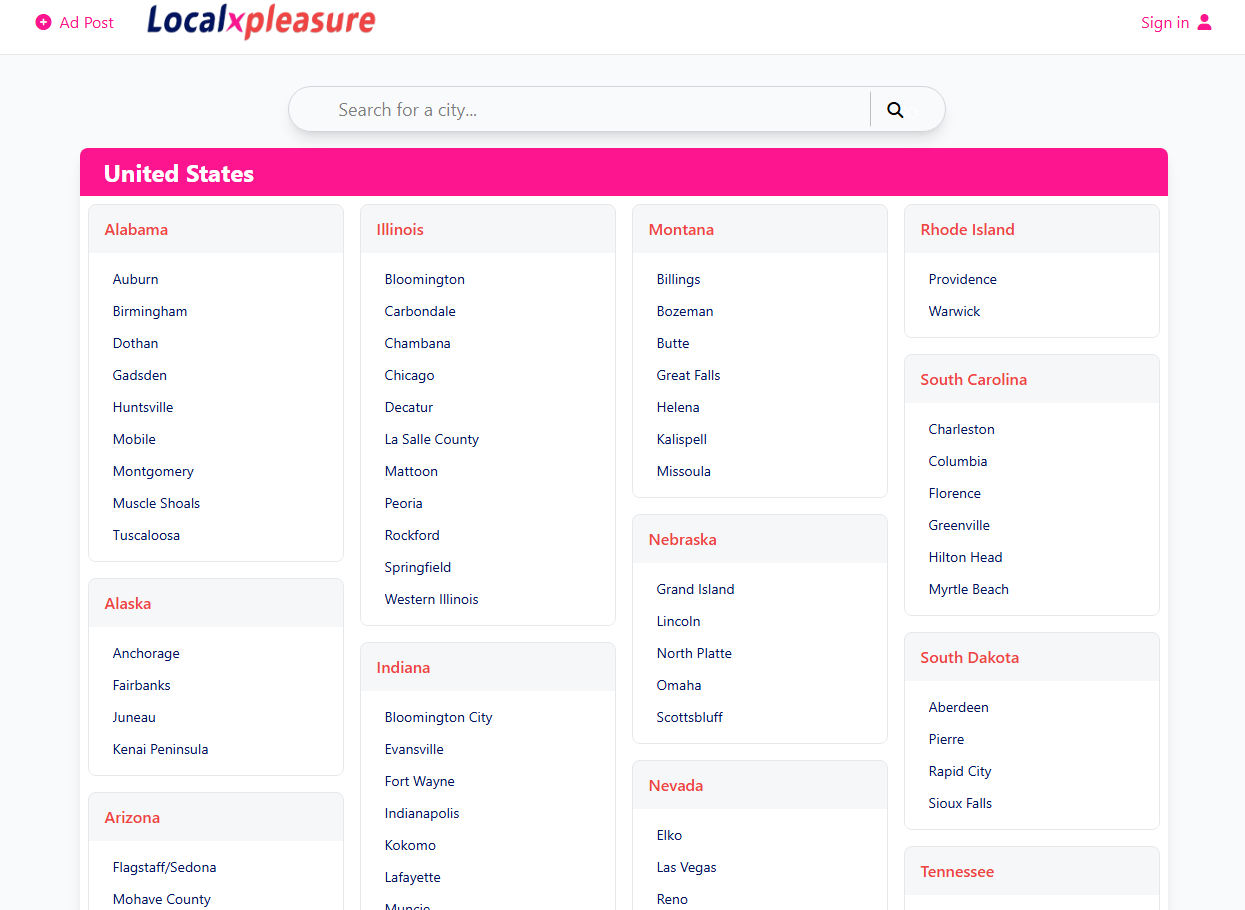The width and height of the screenshot is (1245, 910).
Task: Select Evansville city
Action: 414,749
